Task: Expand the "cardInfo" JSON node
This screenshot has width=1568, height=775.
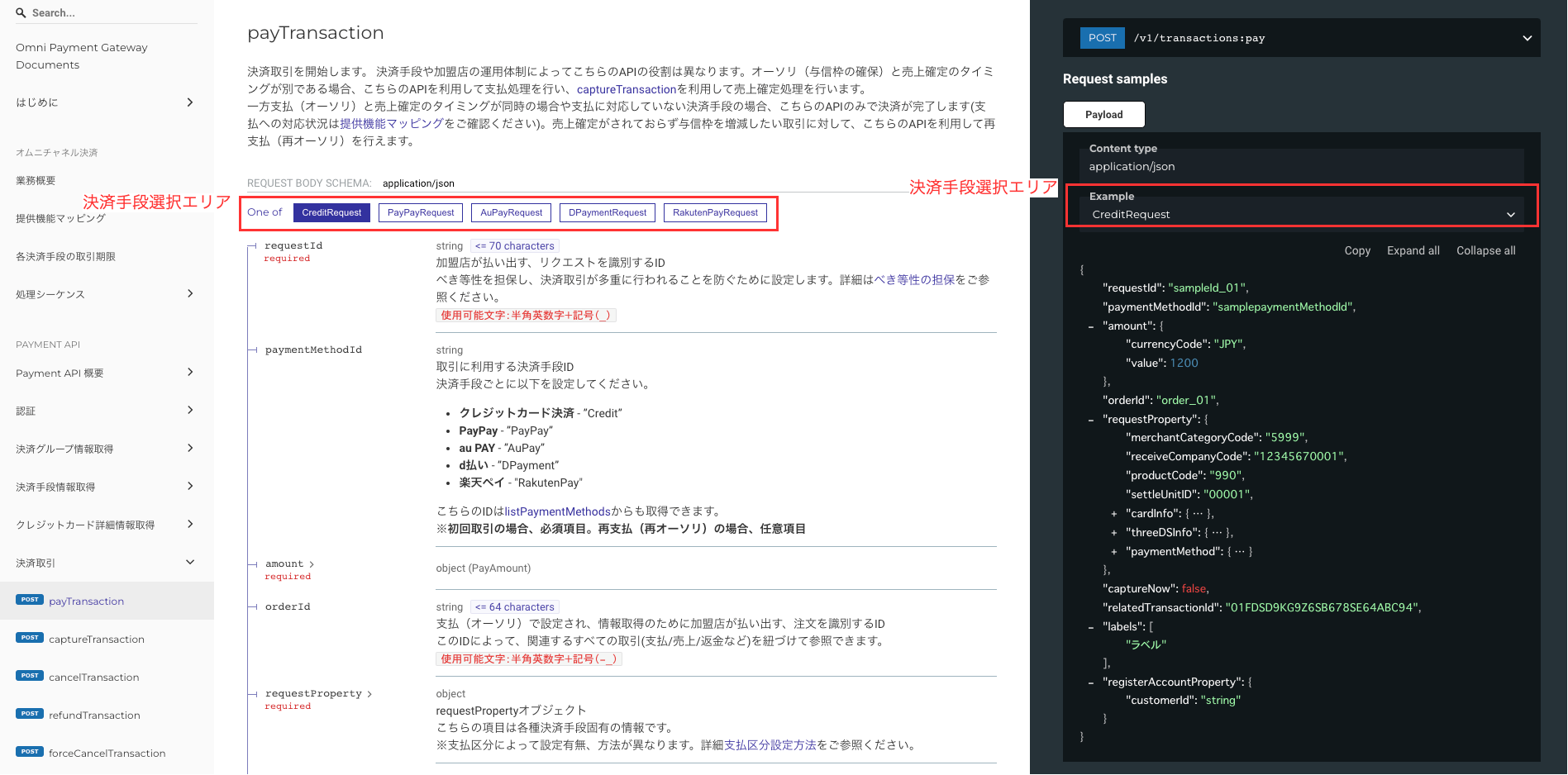Action: (x=1114, y=514)
